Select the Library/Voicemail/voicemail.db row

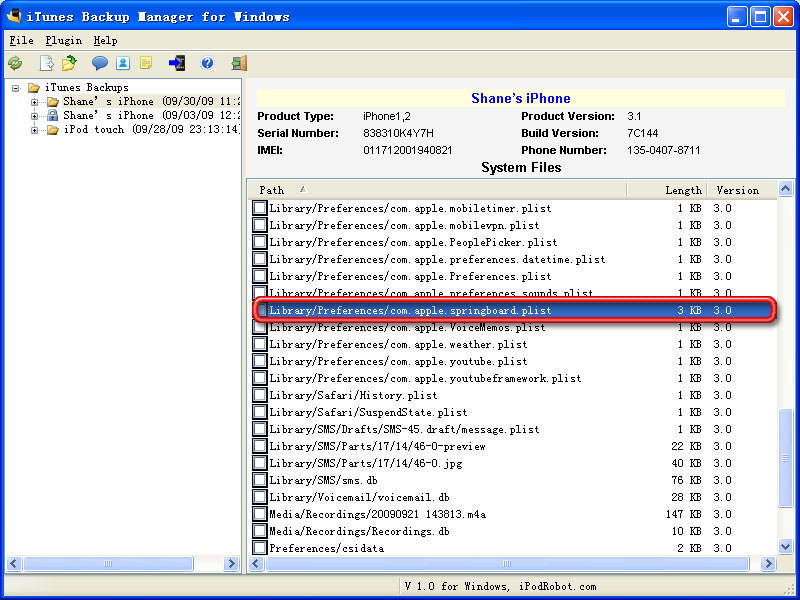coord(514,497)
